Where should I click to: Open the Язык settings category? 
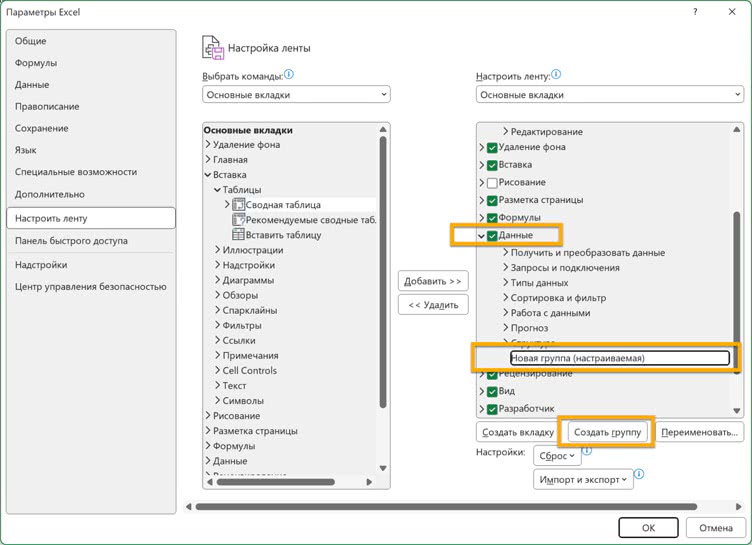pos(91,150)
